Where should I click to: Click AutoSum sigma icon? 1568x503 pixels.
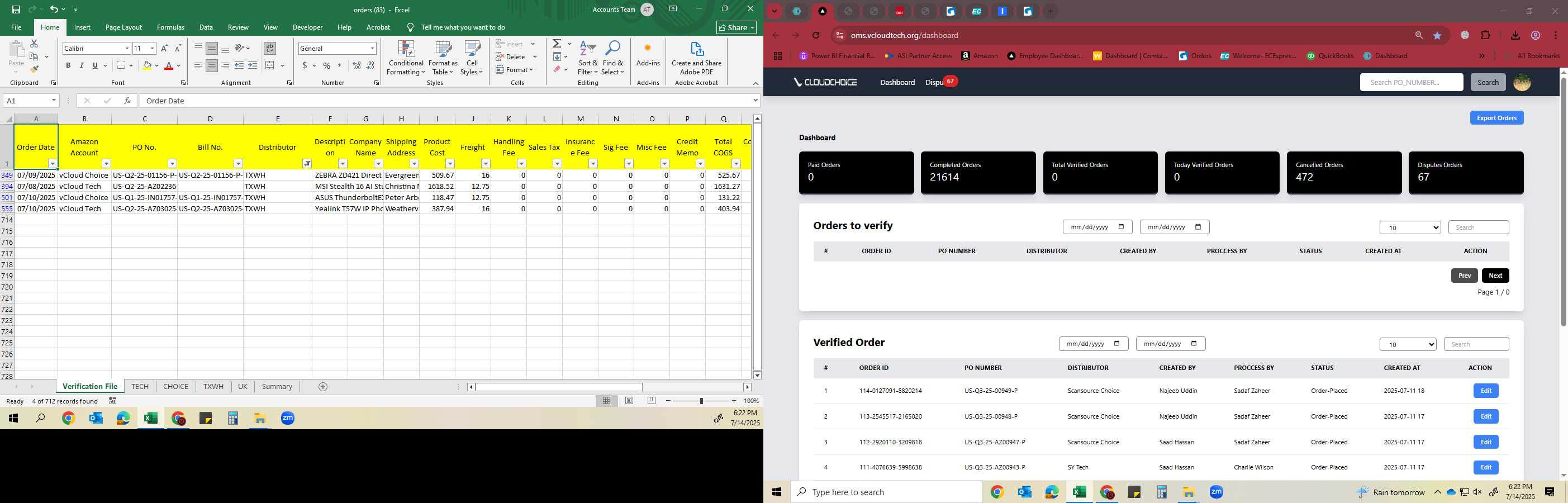tap(557, 44)
